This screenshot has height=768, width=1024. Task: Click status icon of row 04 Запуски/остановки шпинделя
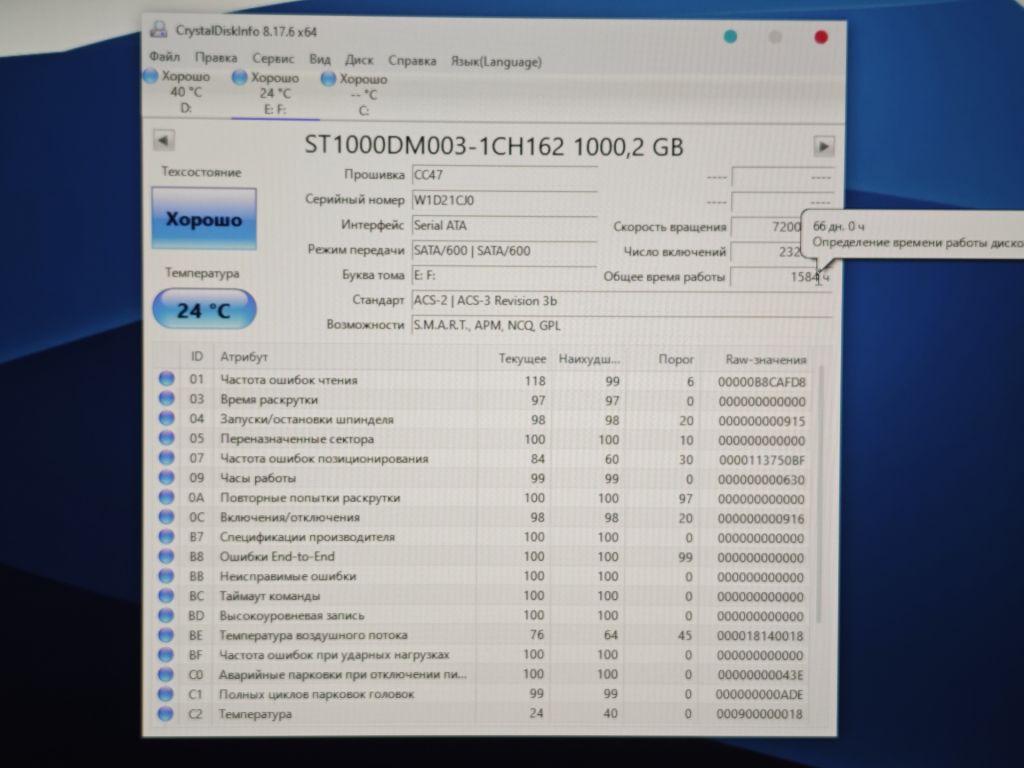167,417
